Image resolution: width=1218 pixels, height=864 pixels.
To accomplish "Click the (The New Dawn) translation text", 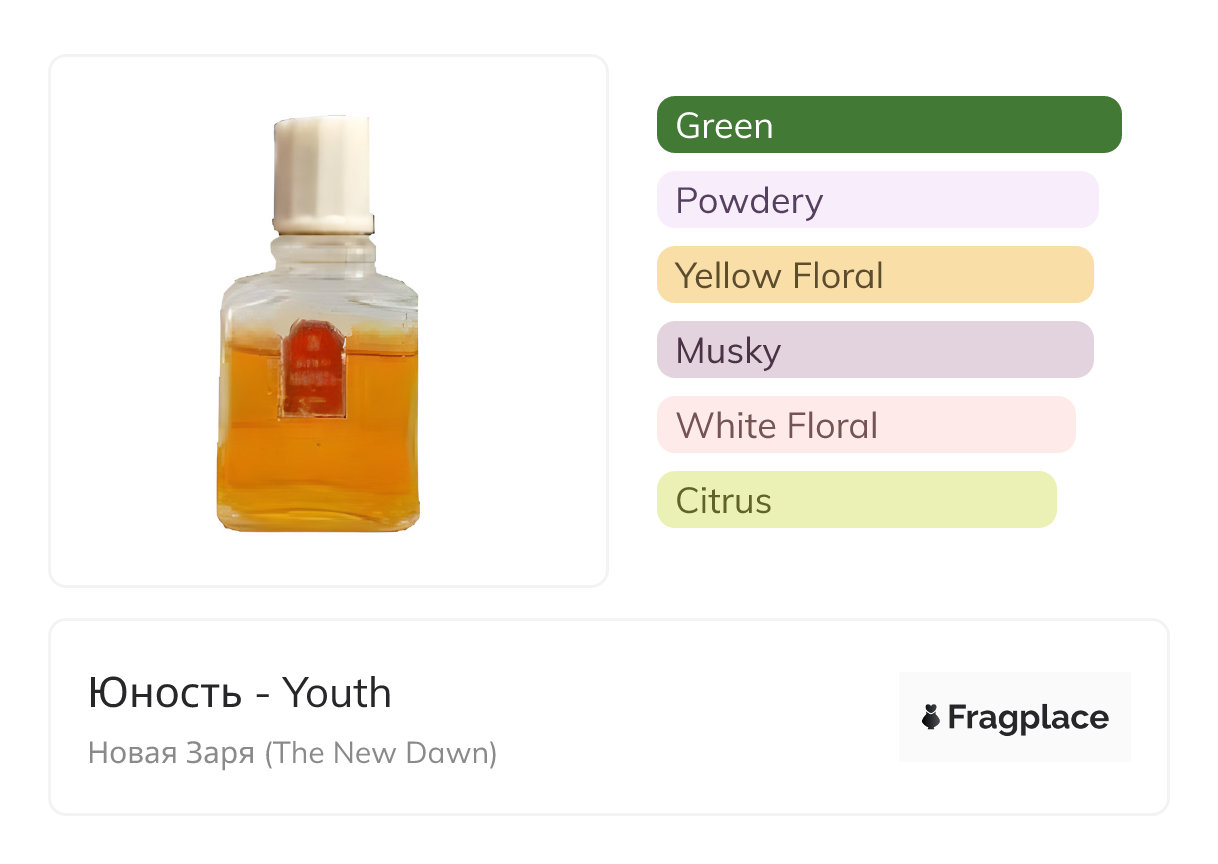I will pyautogui.click(x=381, y=752).
